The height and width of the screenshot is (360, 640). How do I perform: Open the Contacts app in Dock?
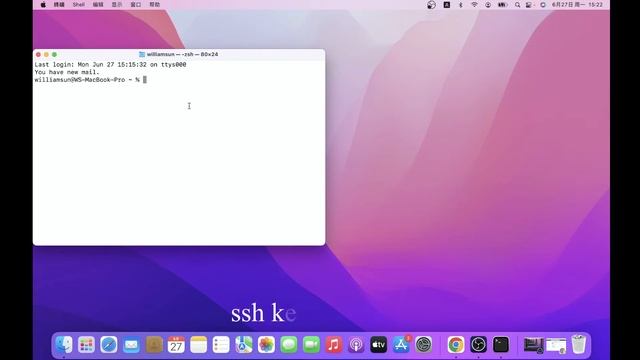pos(154,345)
